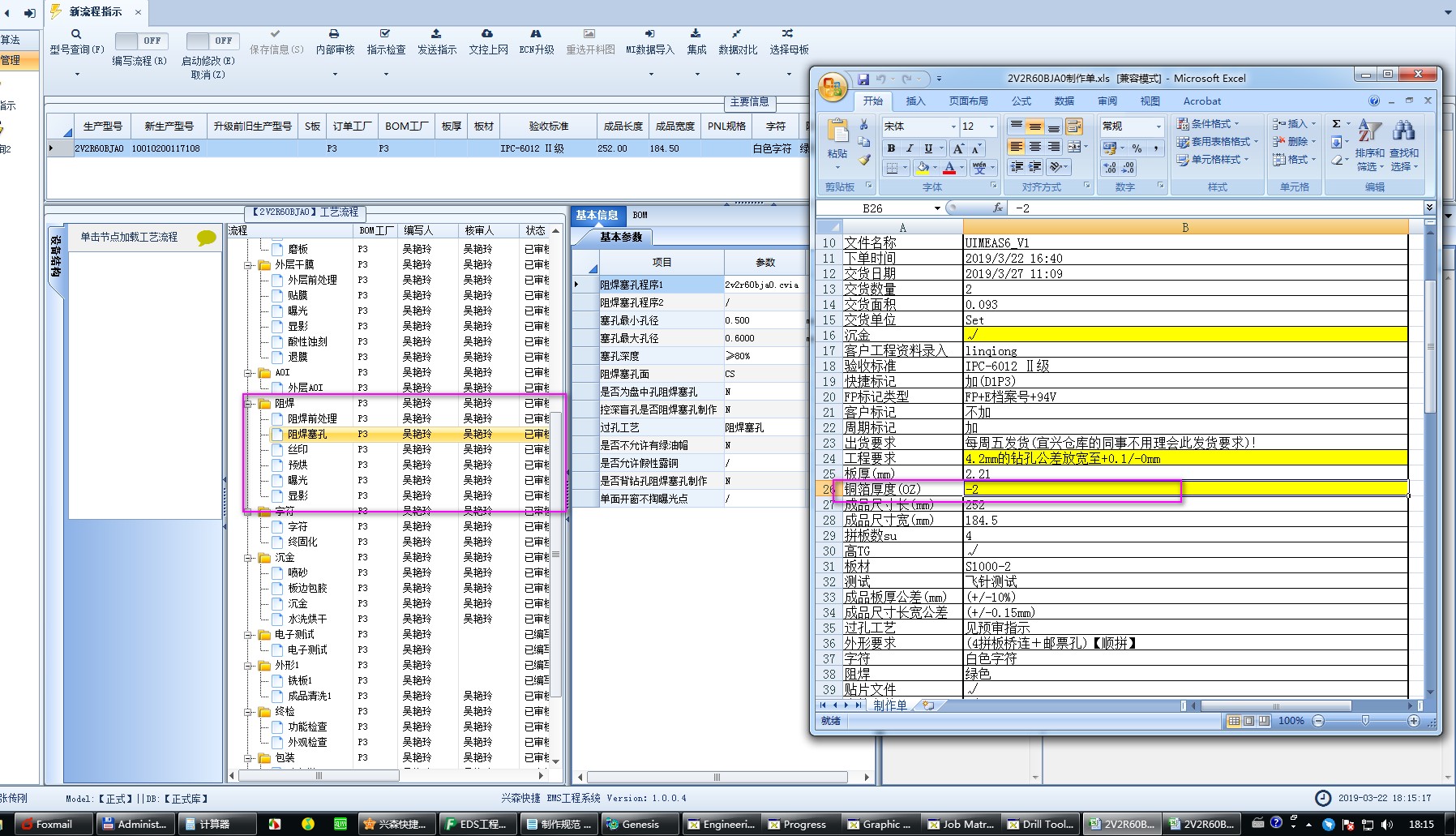1456x836 pixels.
Task: Open Sort and Filter in Excel
Action: 1369,144
